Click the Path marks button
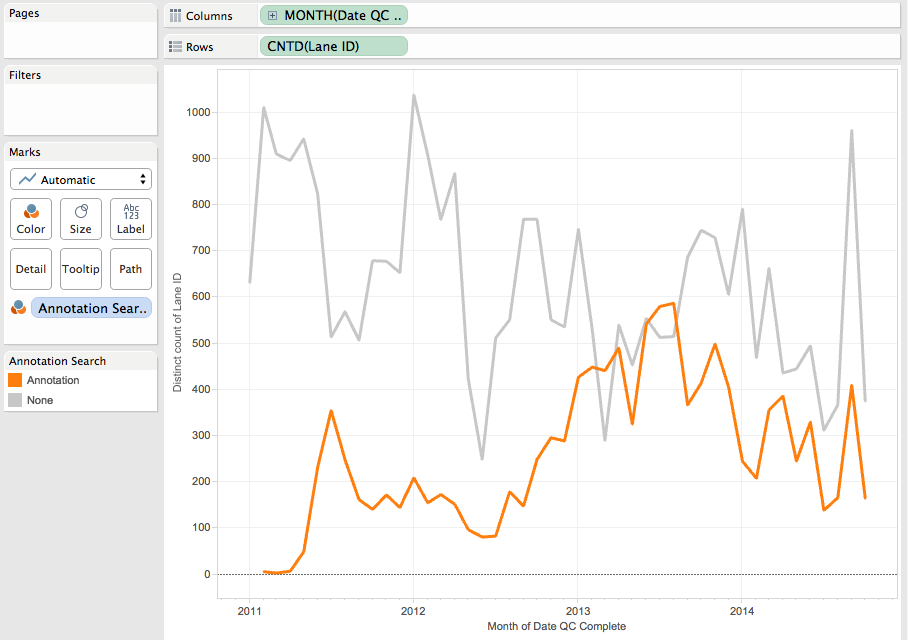 coord(130,269)
